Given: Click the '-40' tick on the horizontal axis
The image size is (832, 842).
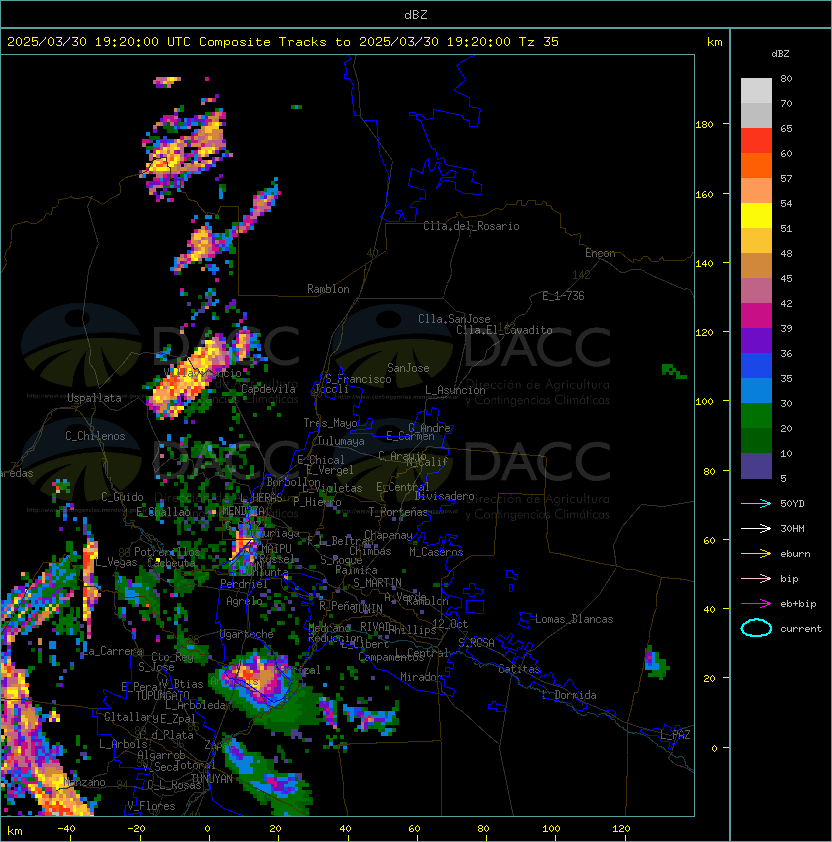Looking at the screenshot, I should click(x=66, y=829).
